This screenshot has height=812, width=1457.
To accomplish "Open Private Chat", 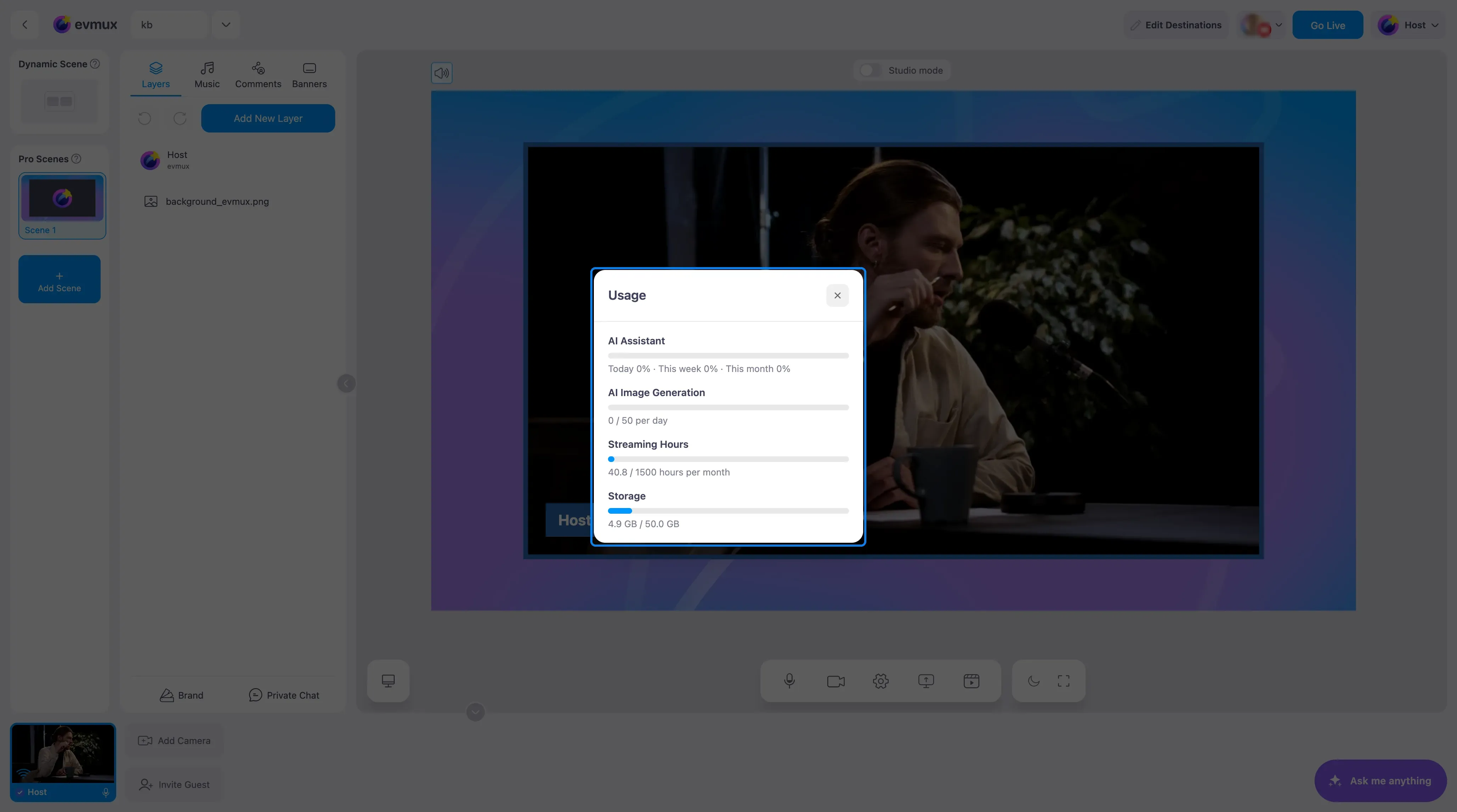I will click(284, 695).
